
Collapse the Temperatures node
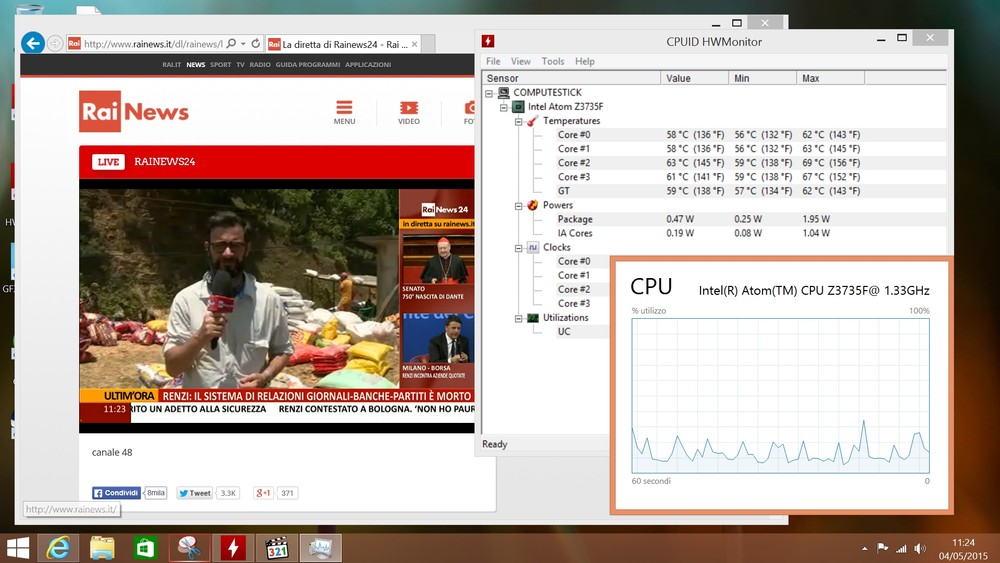518,121
